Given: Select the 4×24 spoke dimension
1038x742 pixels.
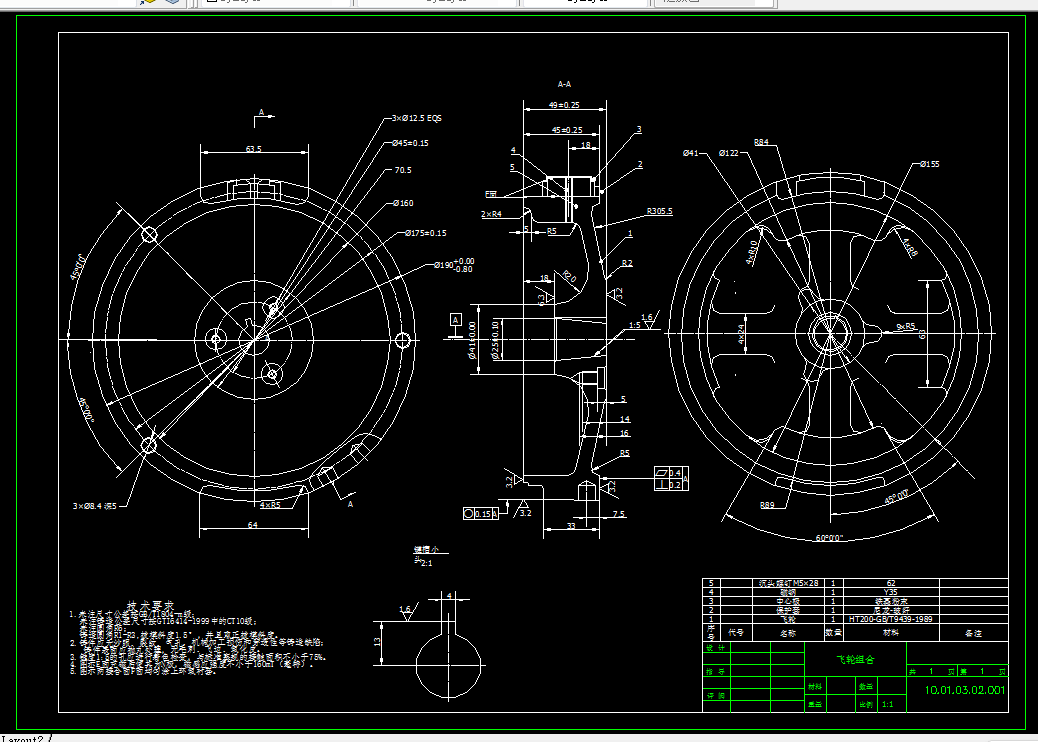Looking at the screenshot, I should coord(741,334).
